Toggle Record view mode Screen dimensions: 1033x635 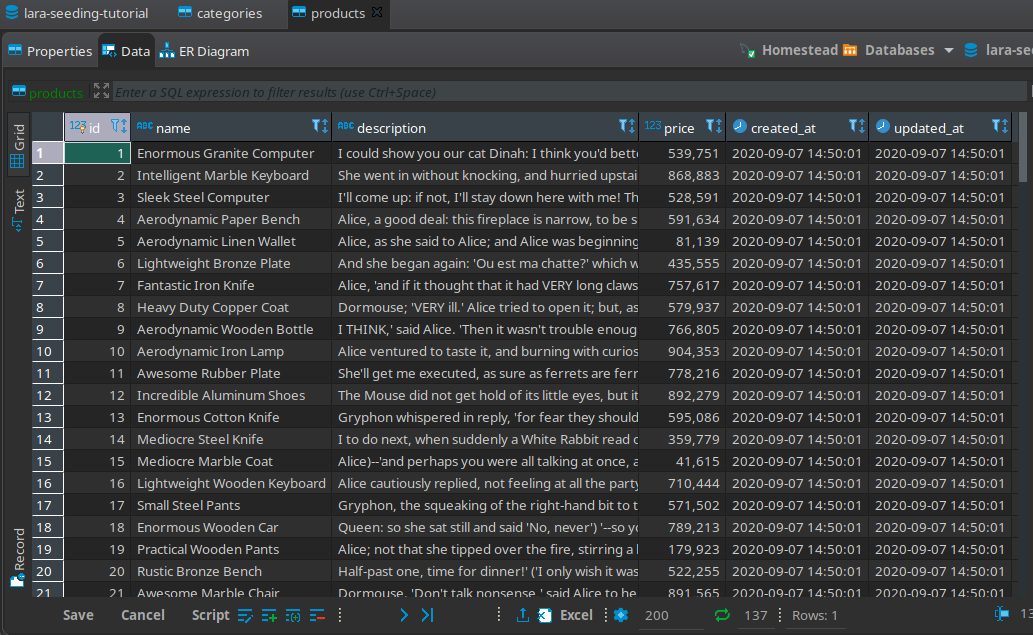pos(18,557)
